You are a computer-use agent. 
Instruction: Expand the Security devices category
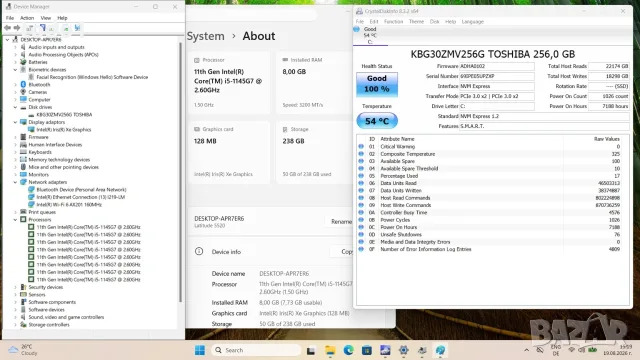[x=16, y=287]
